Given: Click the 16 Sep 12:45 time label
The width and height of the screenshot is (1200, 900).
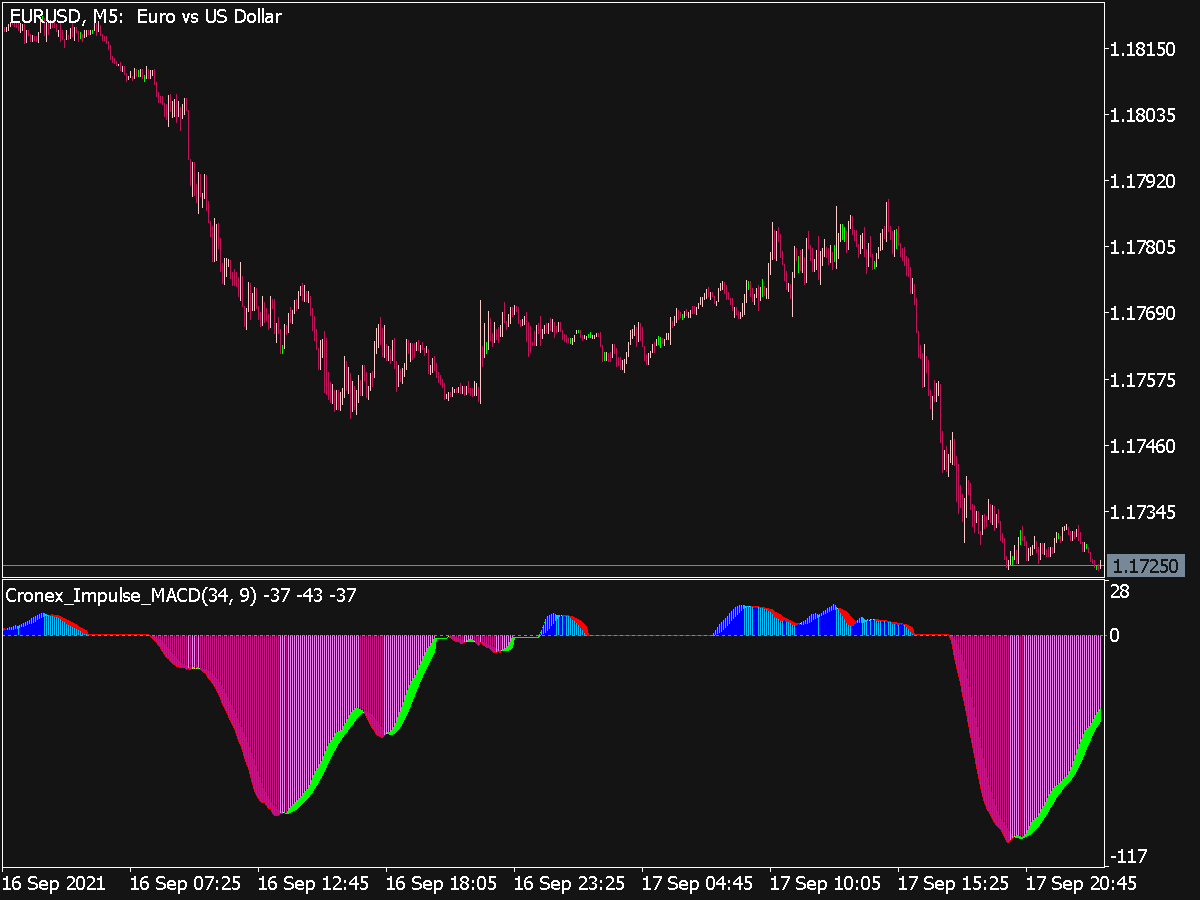Looking at the screenshot, I should pyautogui.click(x=313, y=884).
